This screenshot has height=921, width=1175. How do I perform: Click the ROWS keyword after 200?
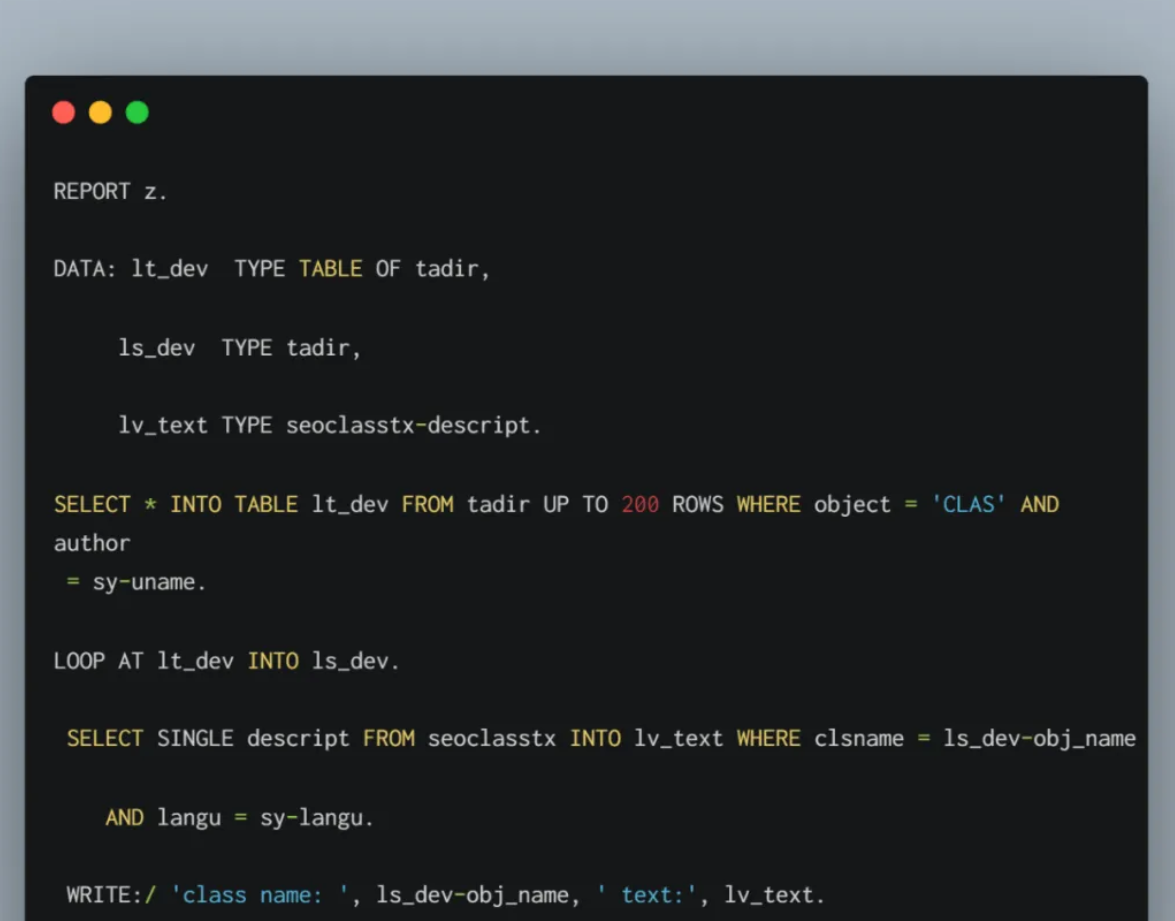point(698,504)
